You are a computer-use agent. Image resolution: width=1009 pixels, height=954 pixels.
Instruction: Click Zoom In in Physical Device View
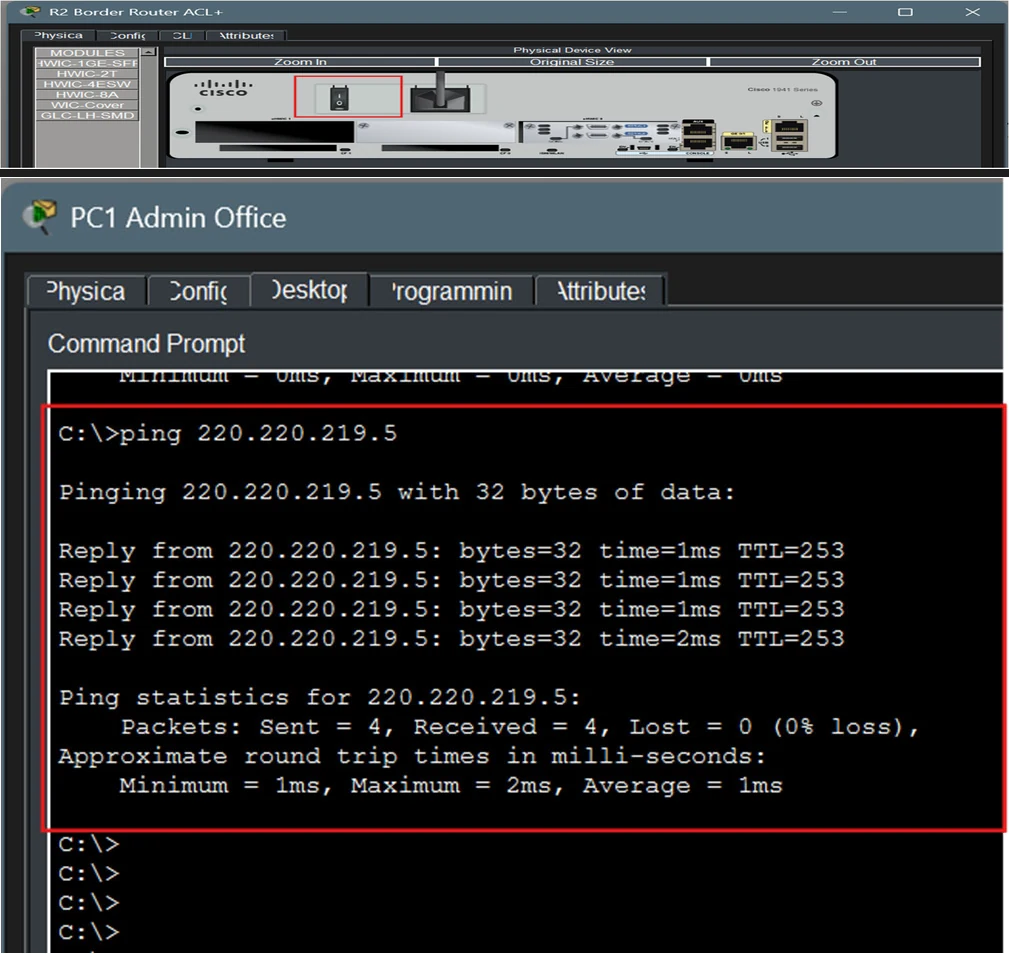tap(301, 62)
